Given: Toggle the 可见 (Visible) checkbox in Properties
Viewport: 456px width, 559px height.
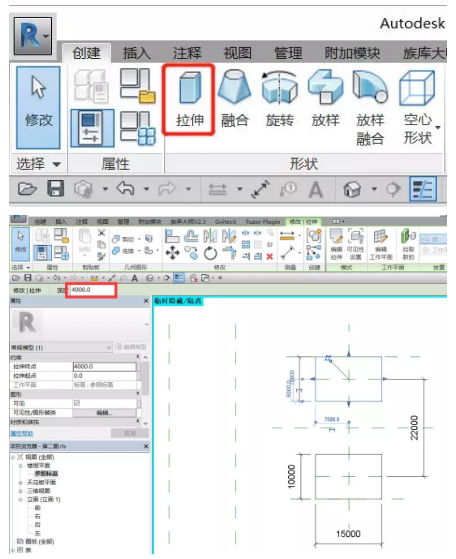Looking at the screenshot, I should pos(77,403).
